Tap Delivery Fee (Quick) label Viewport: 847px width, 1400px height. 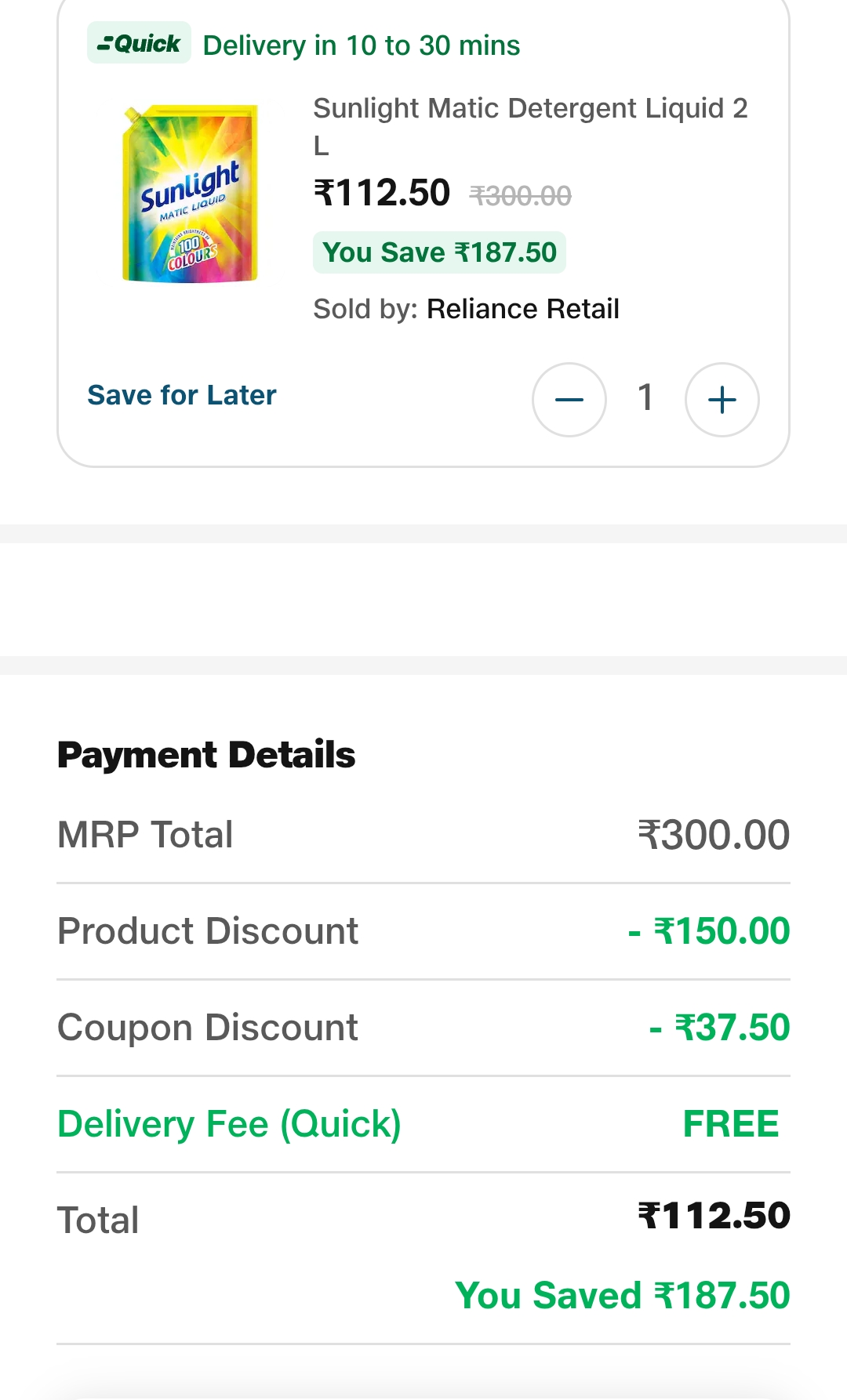pyautogui.click(x=229, y=1124)
